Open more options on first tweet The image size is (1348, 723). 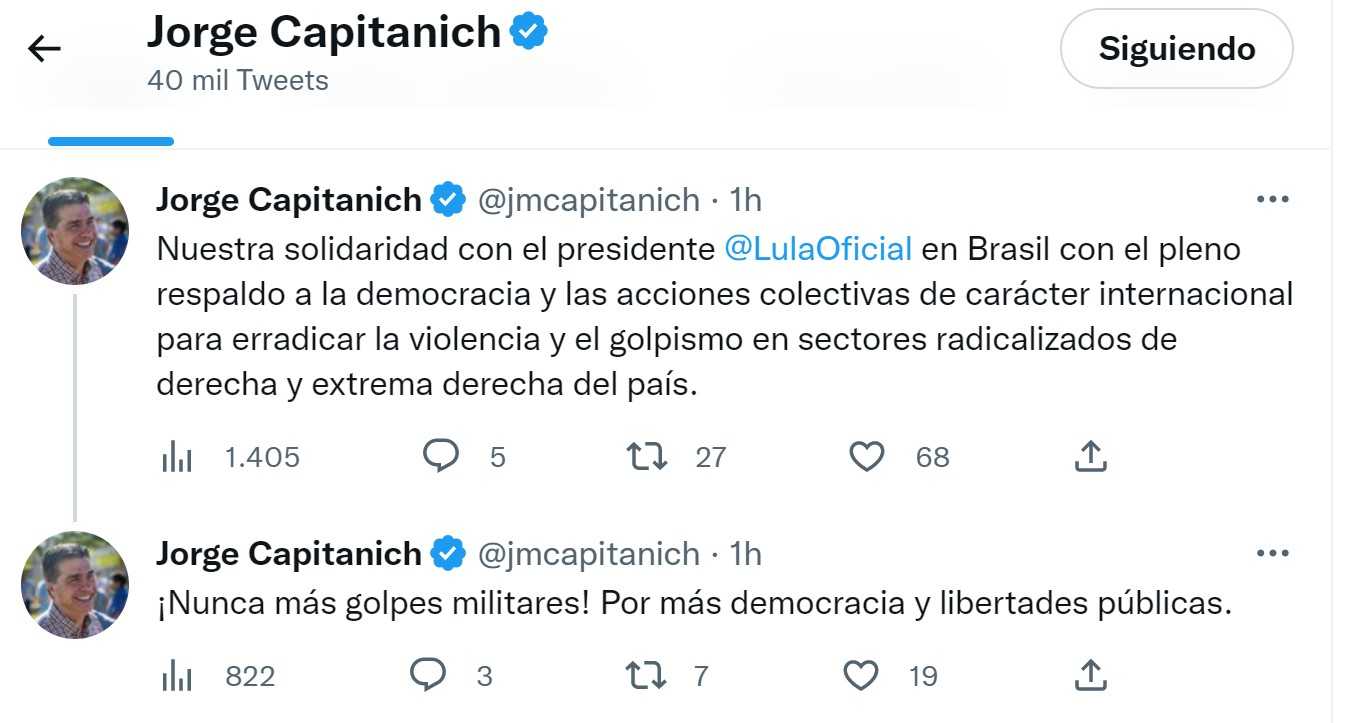pyautogui.click(x=1272, y=200)
